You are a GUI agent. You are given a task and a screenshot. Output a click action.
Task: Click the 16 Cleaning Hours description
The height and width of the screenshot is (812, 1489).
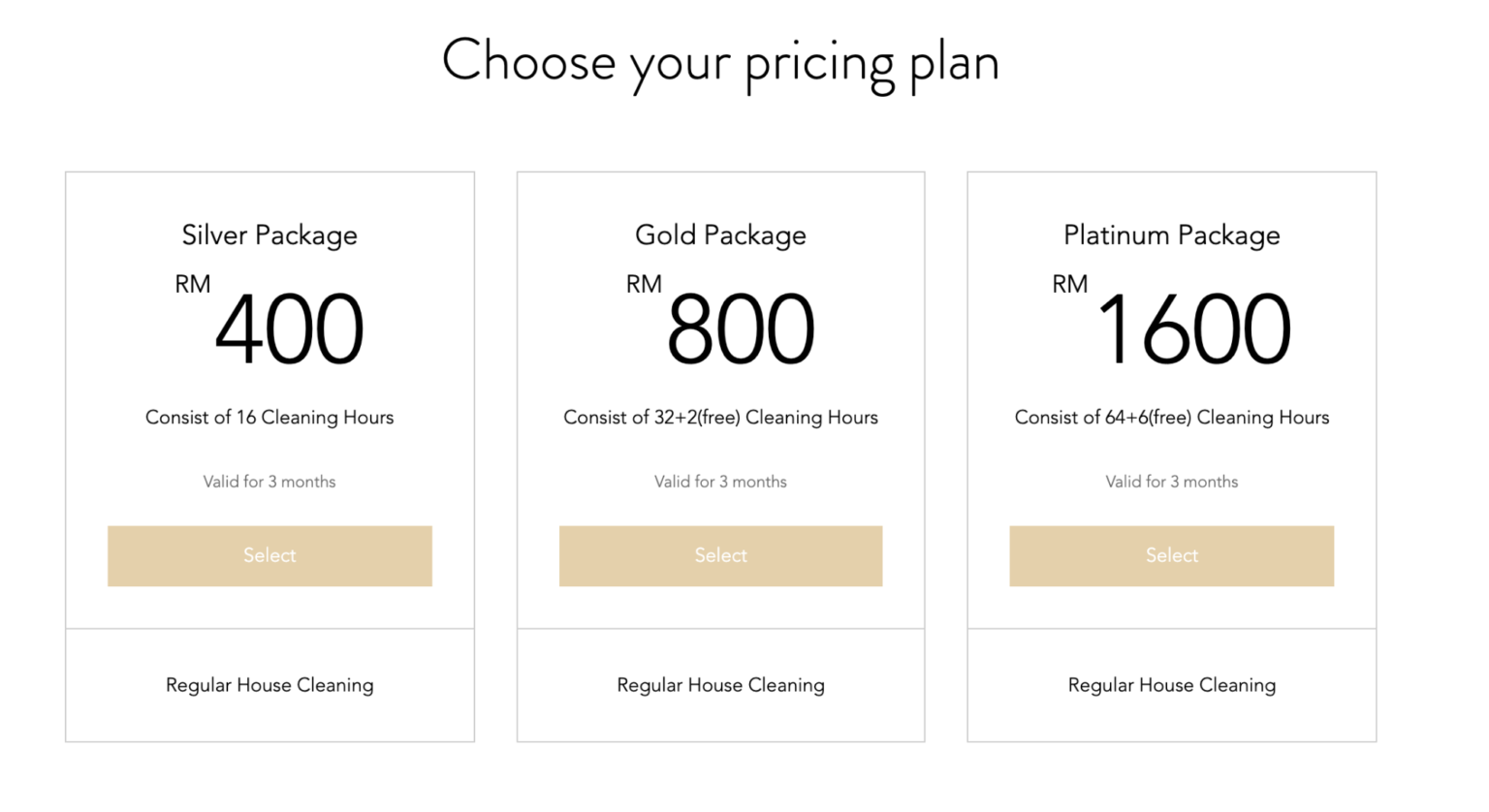pyautogui.click(x=269, y=418)
